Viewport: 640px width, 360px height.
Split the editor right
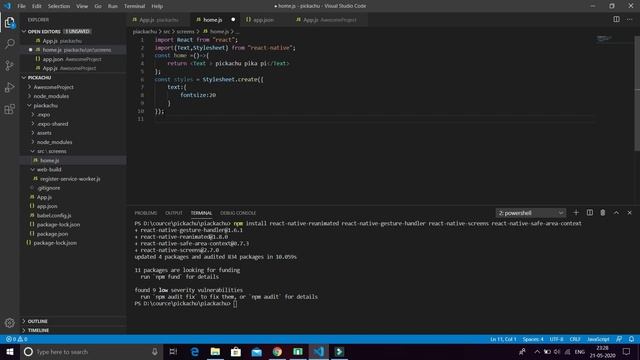point(616,19)
